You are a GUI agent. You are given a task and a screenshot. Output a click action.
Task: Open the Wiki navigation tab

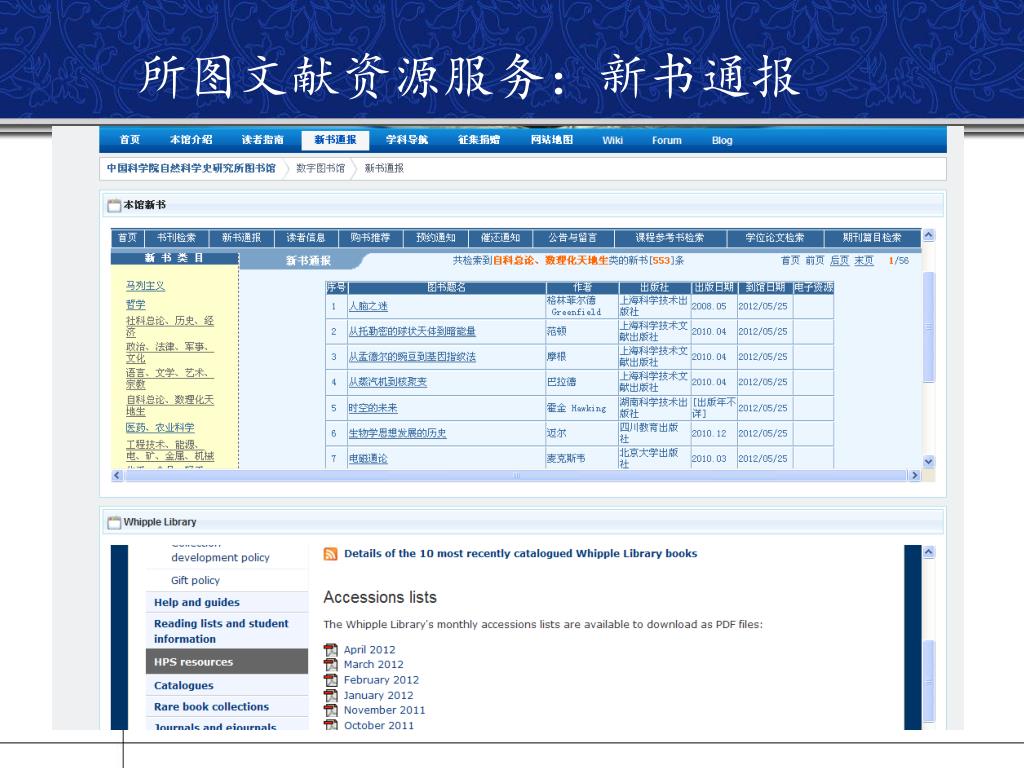point(613,140)
